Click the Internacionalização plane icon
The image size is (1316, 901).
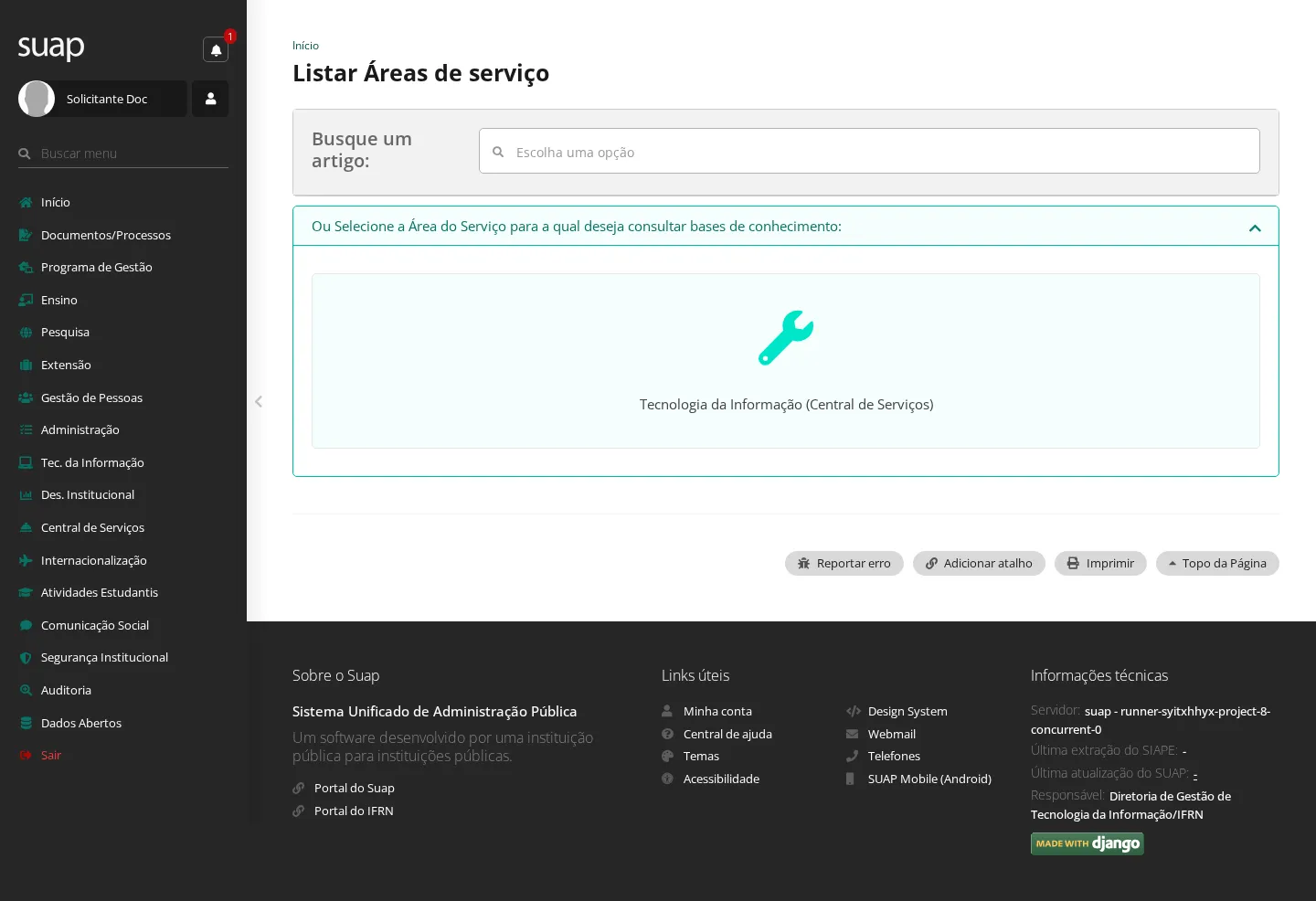coord(26,560)
